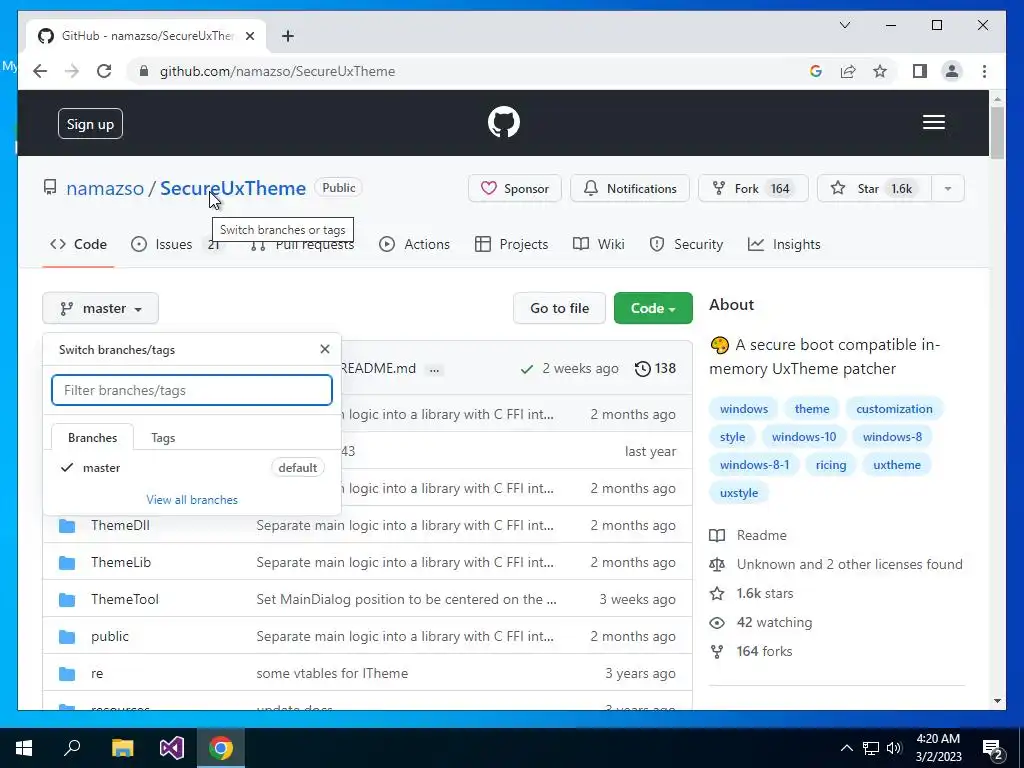Go to the Issues tab
This screenshot has height=768, width=1024.
click(x=162, y=244)
